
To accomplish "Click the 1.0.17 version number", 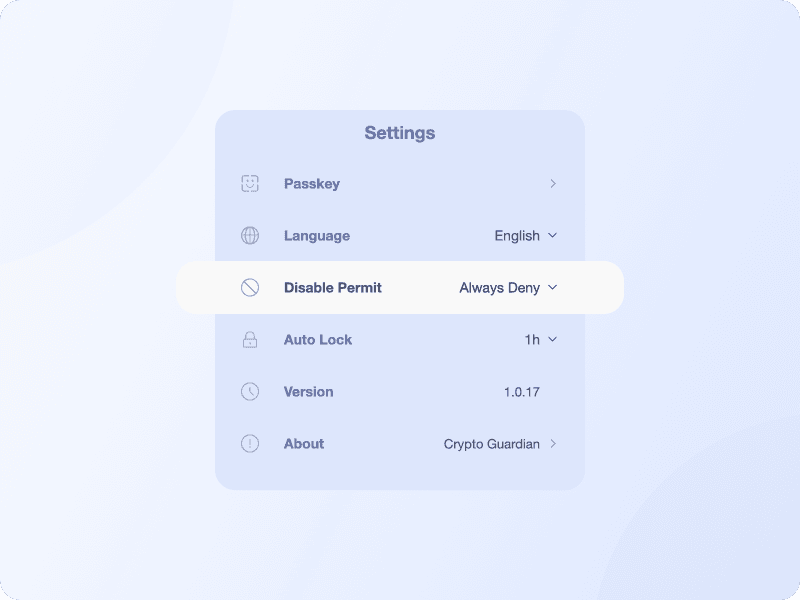I will [522, 392].
